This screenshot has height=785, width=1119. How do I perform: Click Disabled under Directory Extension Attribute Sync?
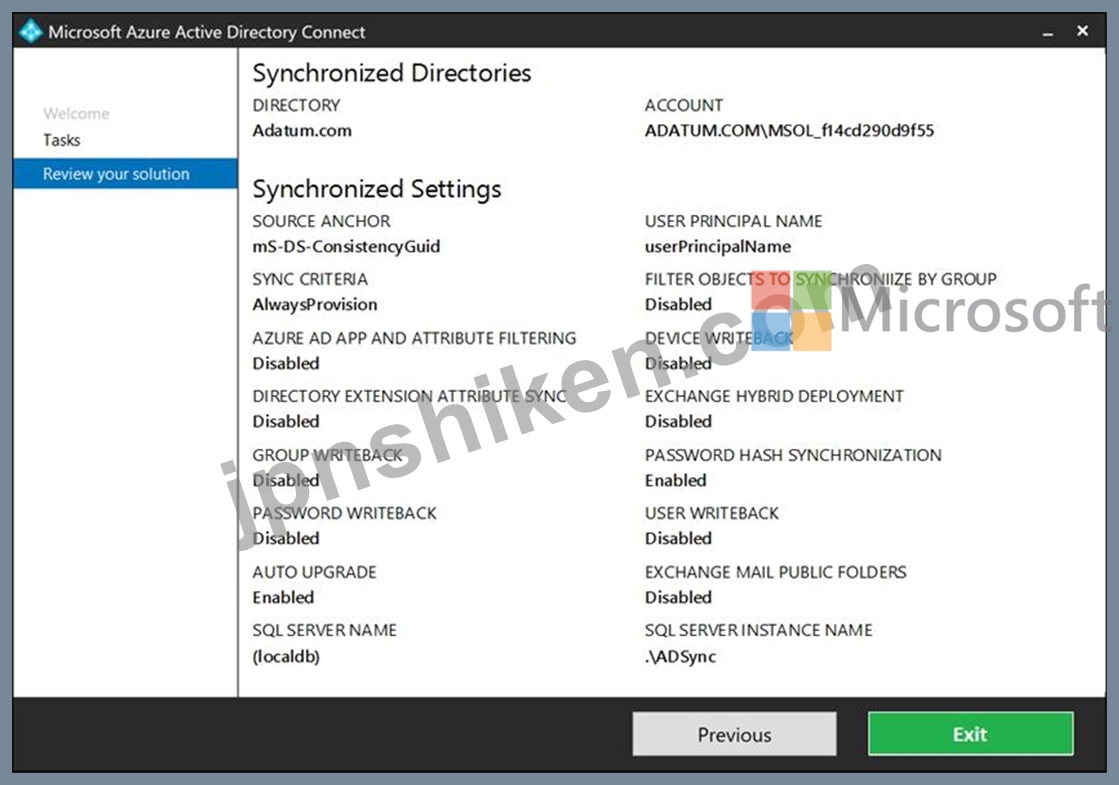(x=286, y=422)
